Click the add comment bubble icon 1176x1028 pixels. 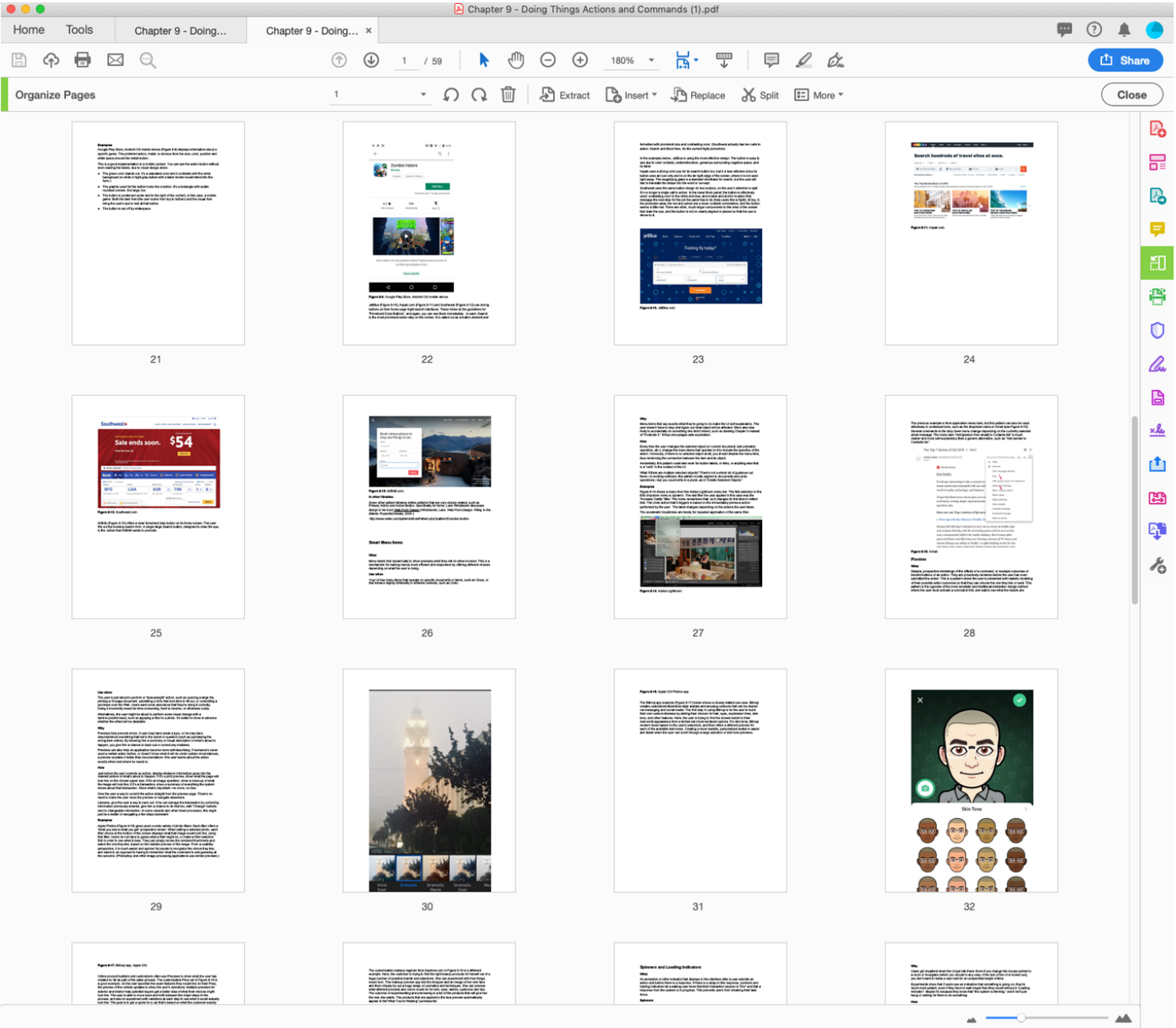coord(771,60)
